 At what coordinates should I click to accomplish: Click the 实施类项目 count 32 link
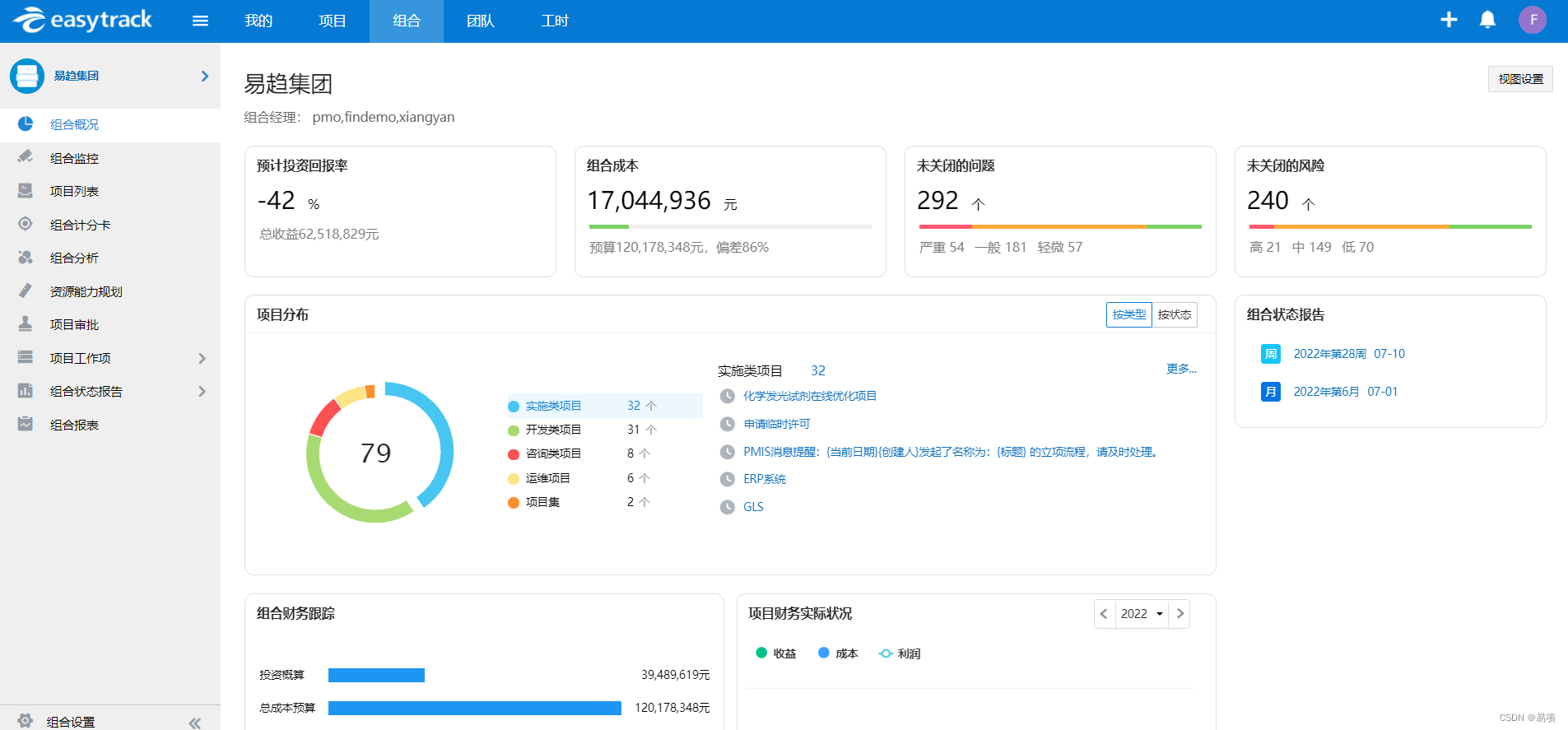coord(818,370)
